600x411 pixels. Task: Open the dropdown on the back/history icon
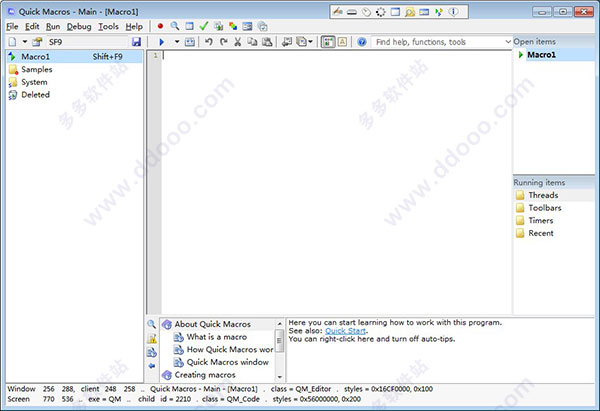[x=310, y=42]
